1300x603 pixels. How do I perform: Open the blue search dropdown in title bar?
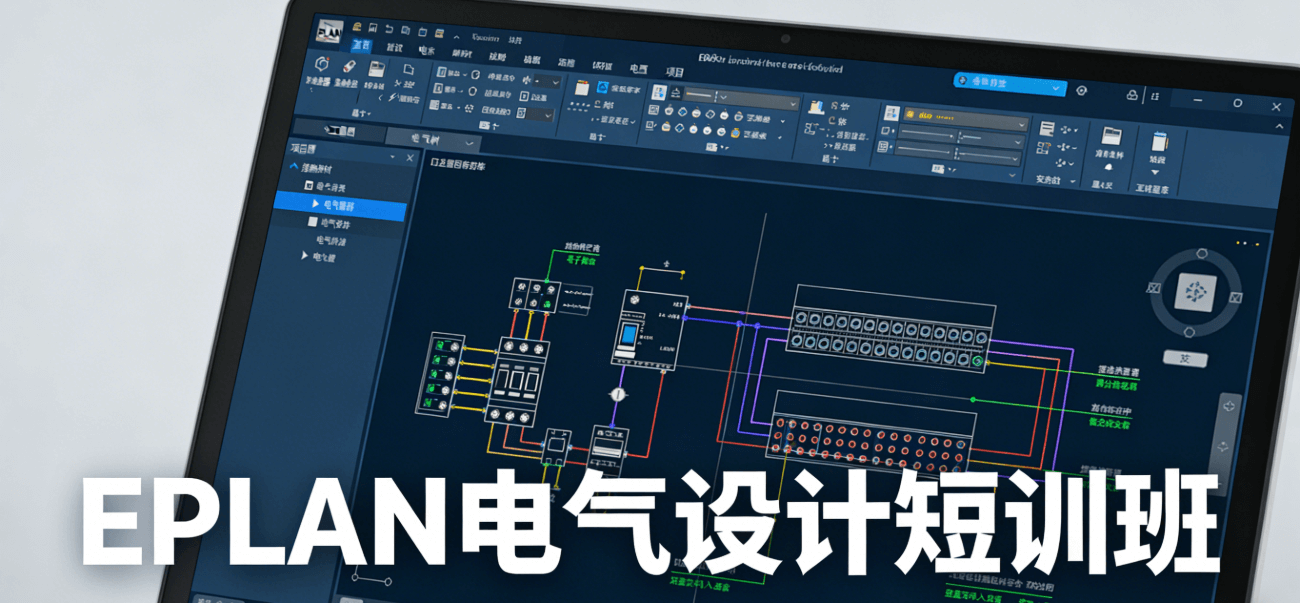tap(1058, 88)
